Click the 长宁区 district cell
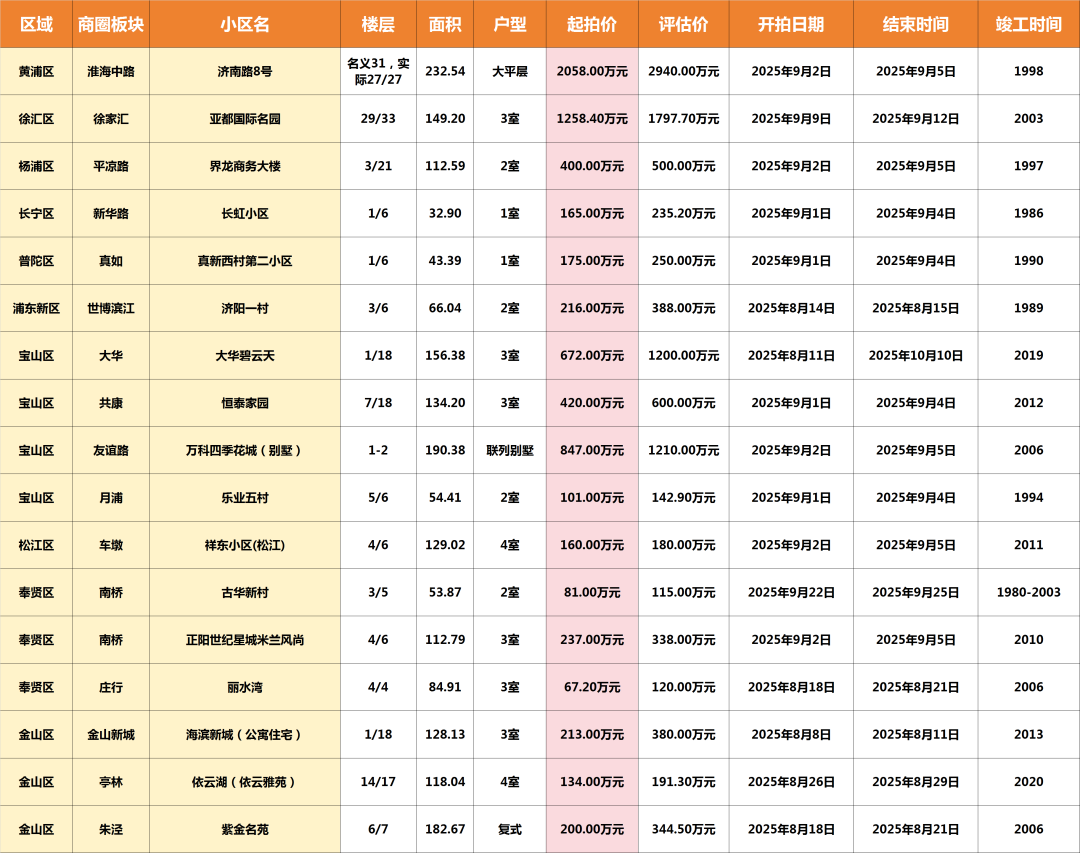1080x853 pixels. [36, 214]
